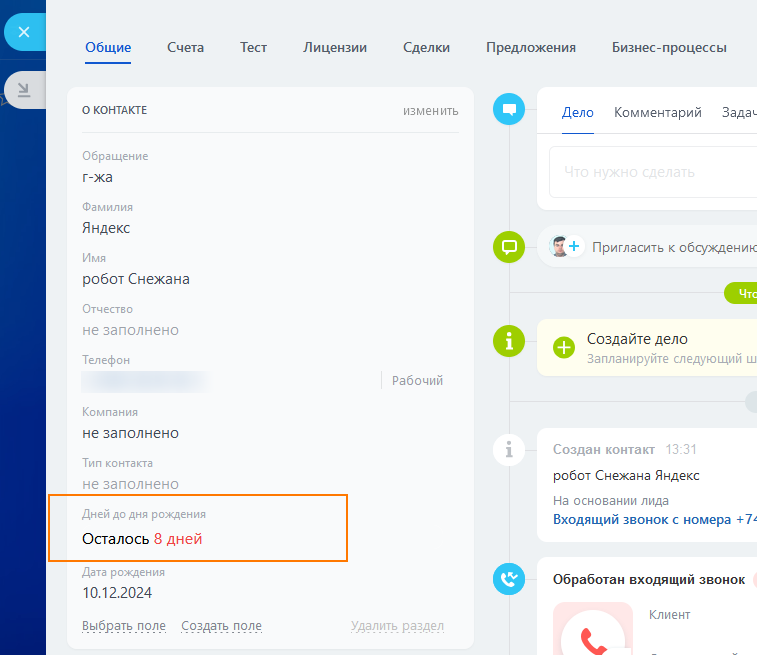Click the Создать поле link
Viewport: 757px width, 655px height.
(x=221, y=626)
